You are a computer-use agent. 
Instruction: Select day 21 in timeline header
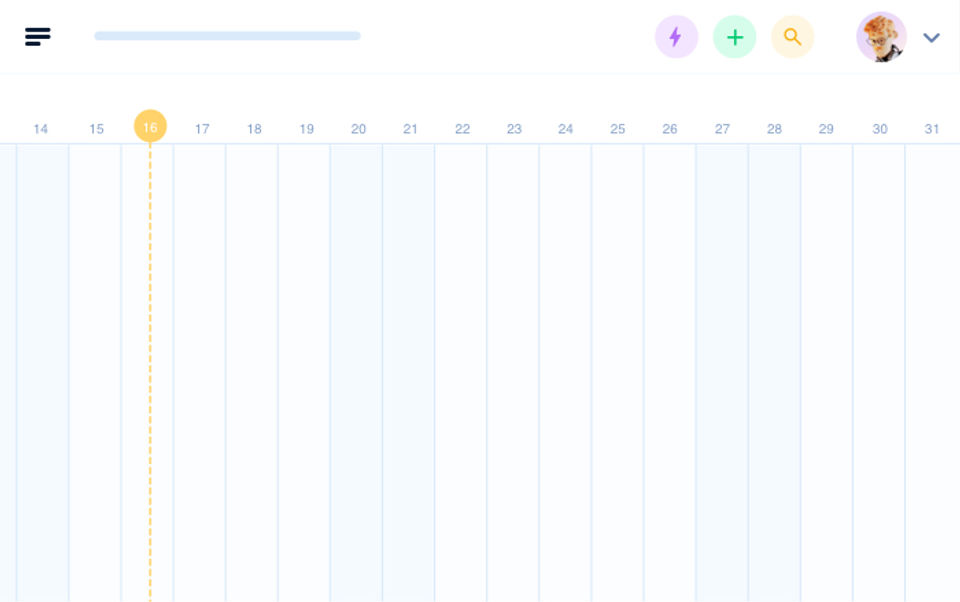coord(410,129)
